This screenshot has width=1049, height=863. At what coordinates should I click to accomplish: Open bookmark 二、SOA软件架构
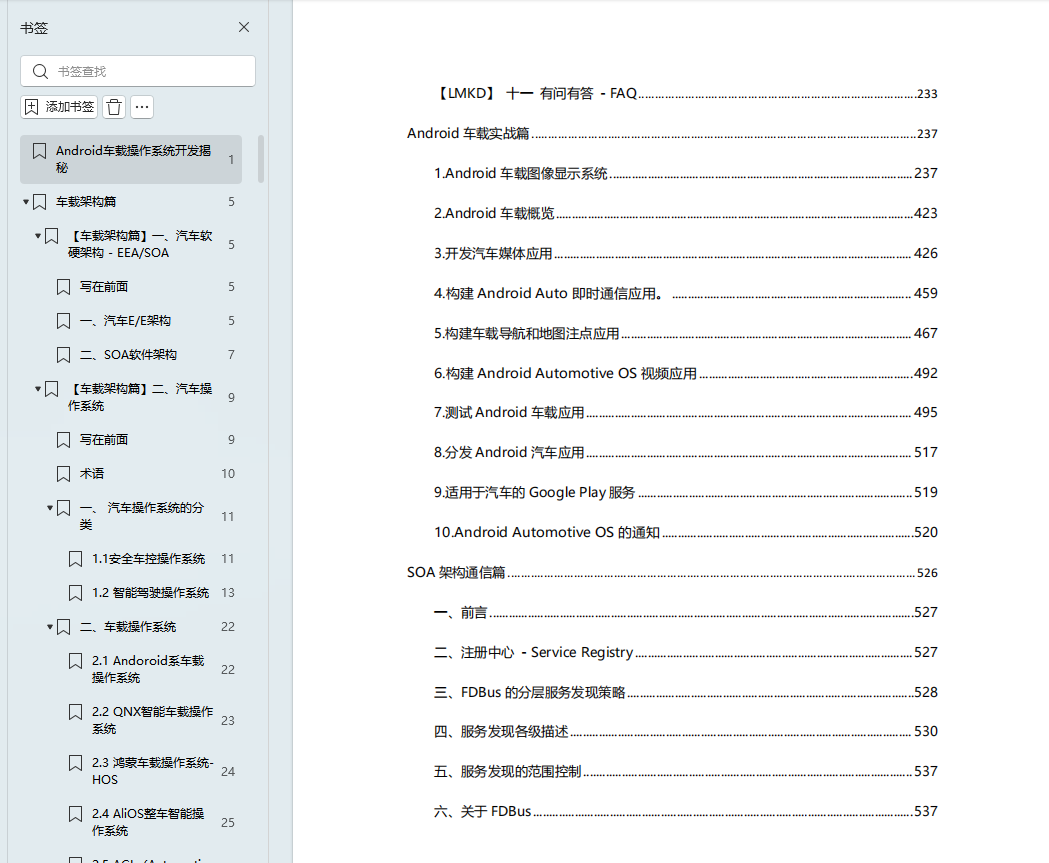tap(128, 355)
